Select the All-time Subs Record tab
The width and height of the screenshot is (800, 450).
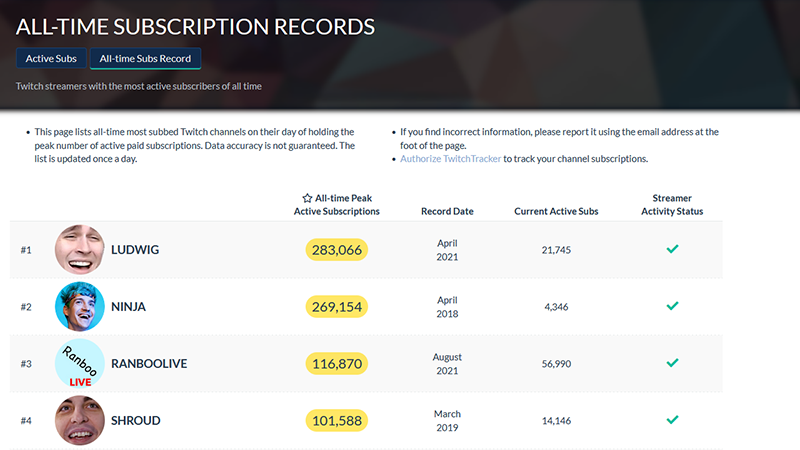click(x=145, y=59)
